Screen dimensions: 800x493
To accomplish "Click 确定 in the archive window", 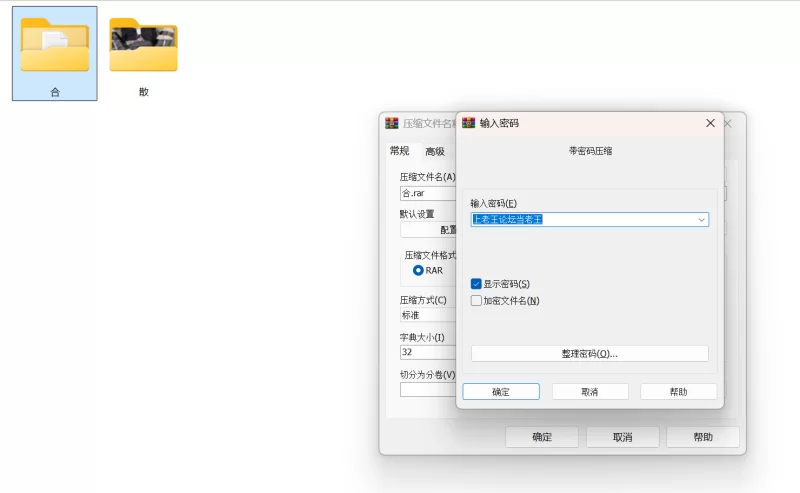I will [542, 437].
